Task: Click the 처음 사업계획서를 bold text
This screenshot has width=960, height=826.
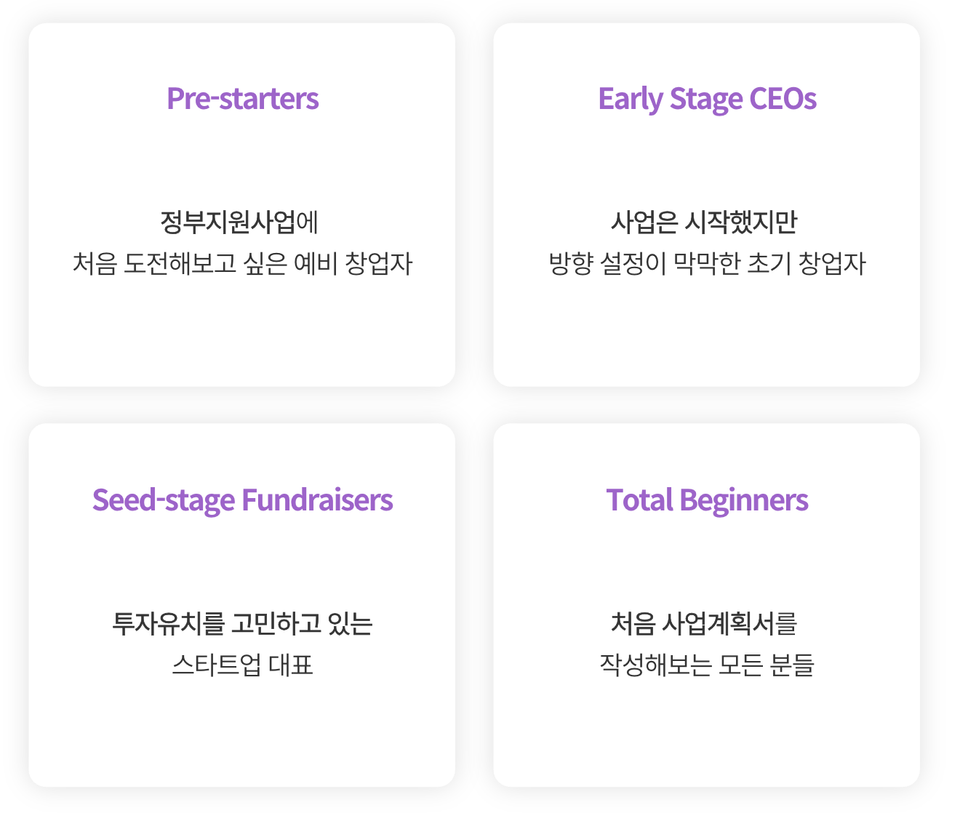Action: coord(704,623)
